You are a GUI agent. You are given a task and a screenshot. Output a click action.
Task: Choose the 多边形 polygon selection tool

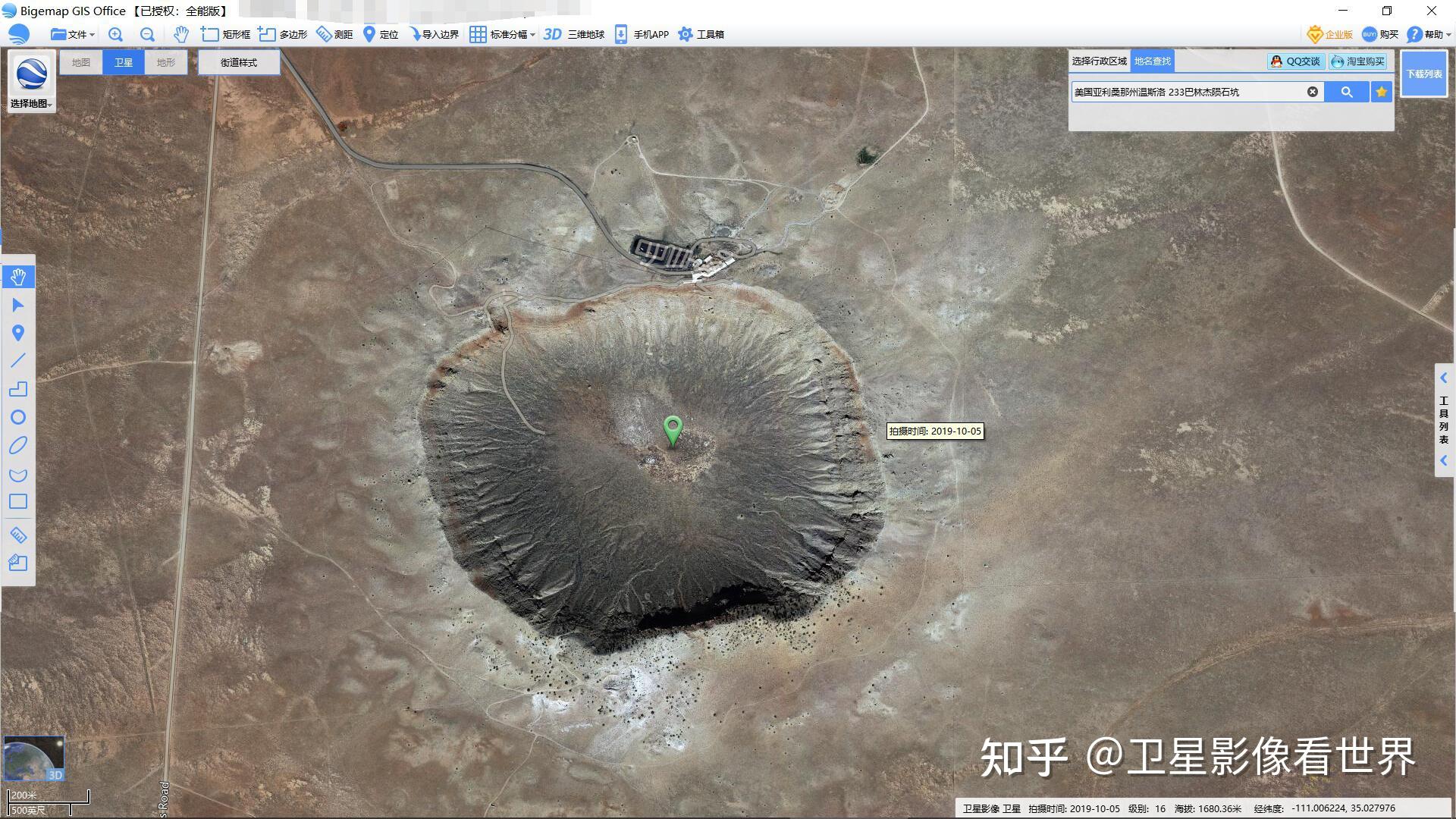coord(283,34)
